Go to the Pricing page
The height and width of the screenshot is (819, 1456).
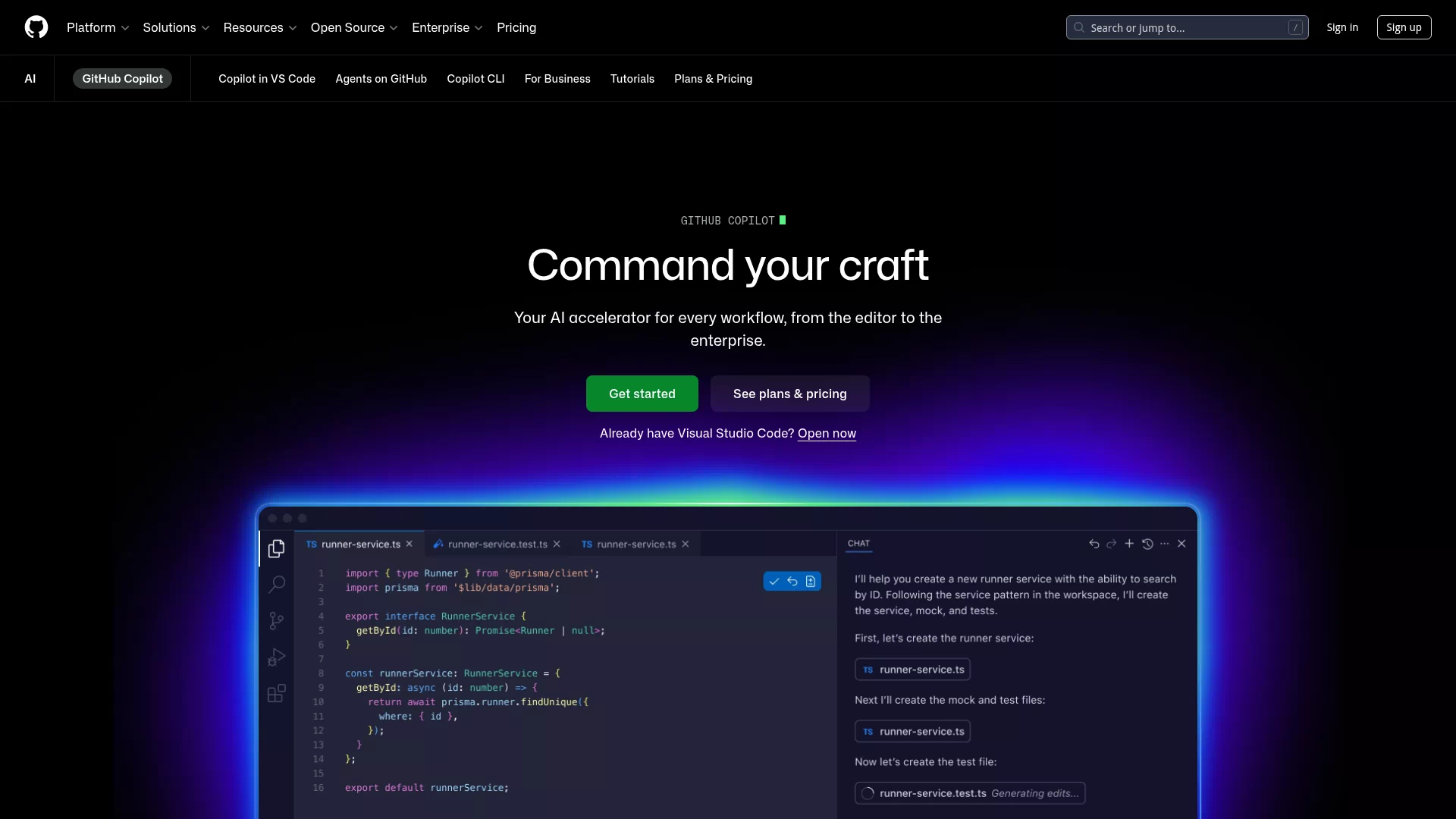click(516, 27)
